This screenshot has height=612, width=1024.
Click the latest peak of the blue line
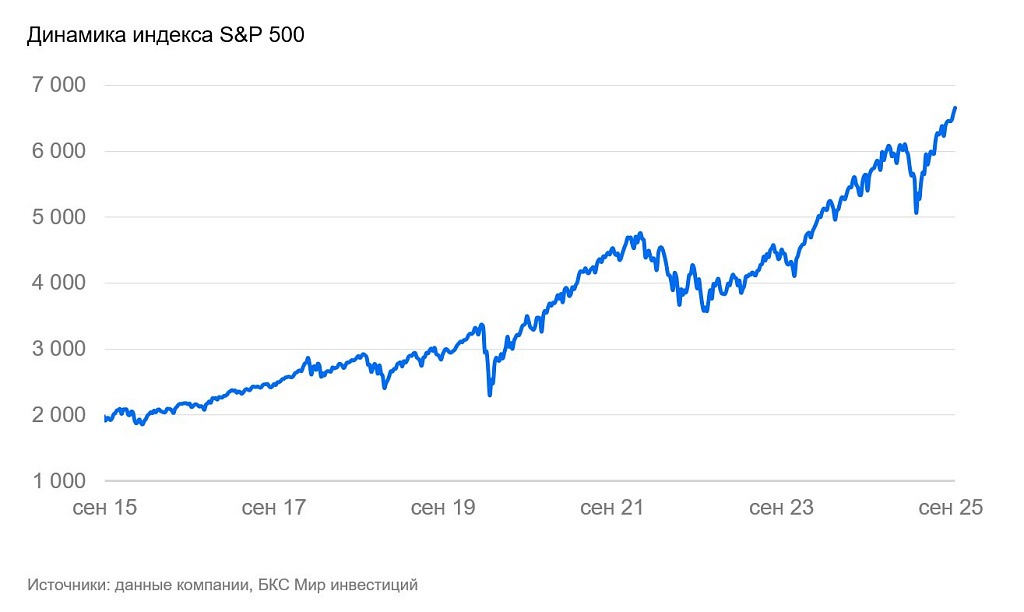click(x=955, y=108)
